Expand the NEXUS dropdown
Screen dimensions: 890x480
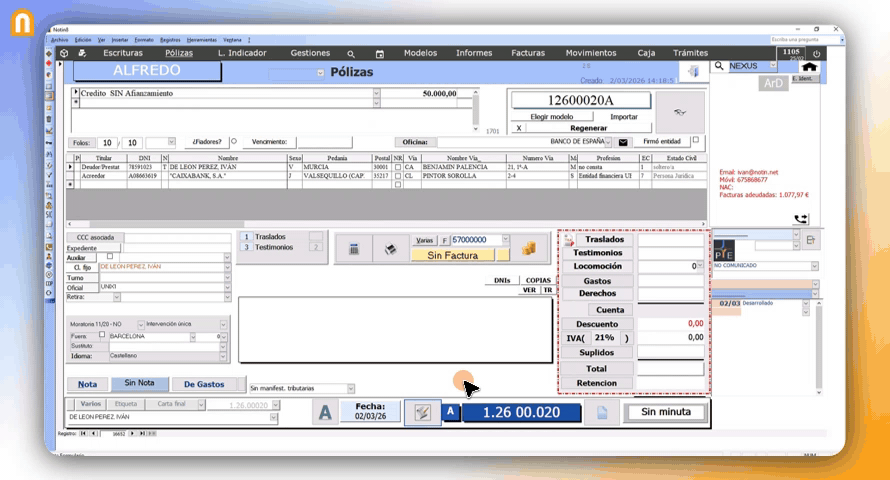(772, 66)
